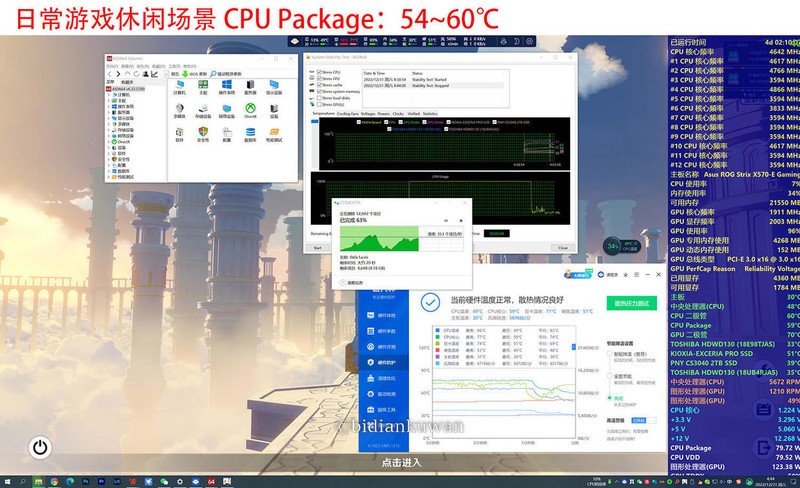The width and height of the screenshot is (800, 488).
Task: Click green cooling stress test button
Action: 632,303
